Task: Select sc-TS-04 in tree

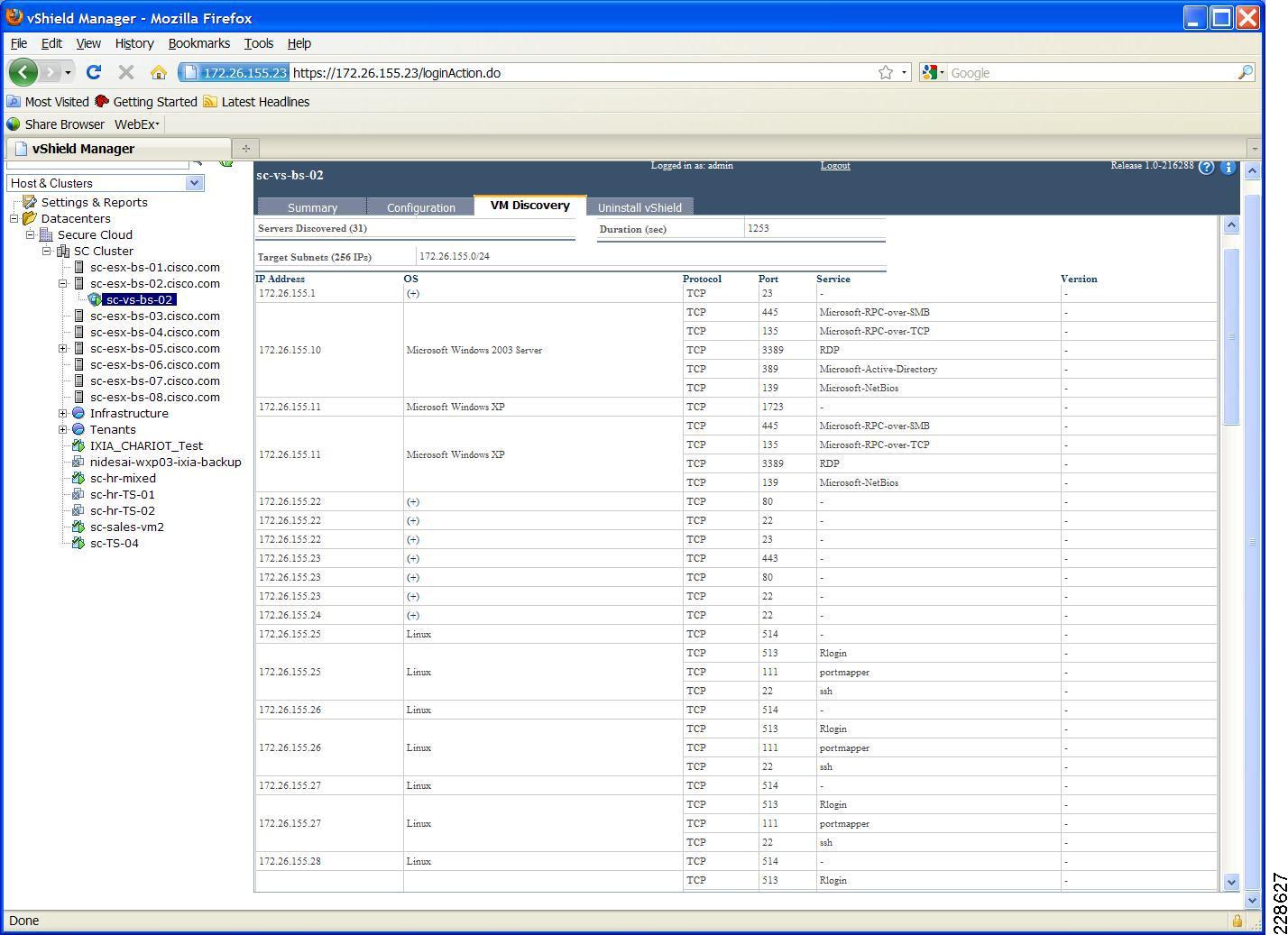Action: pyautogui.click(x=115, y=543)
